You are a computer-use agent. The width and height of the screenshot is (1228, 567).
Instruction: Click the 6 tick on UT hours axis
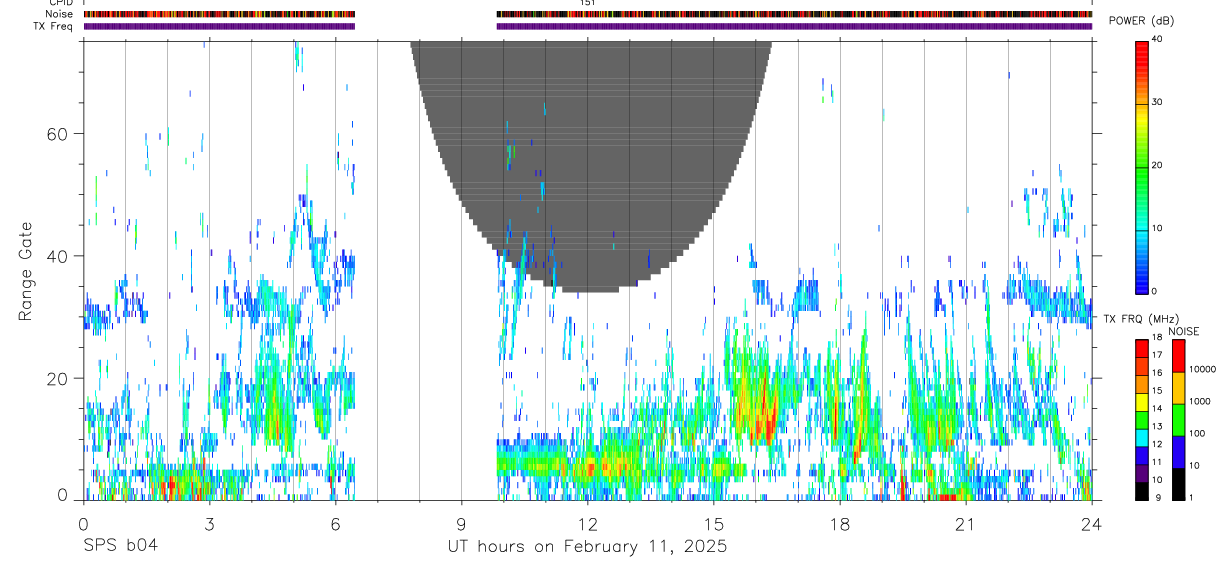pyautogui.click(x=335, y=523)
